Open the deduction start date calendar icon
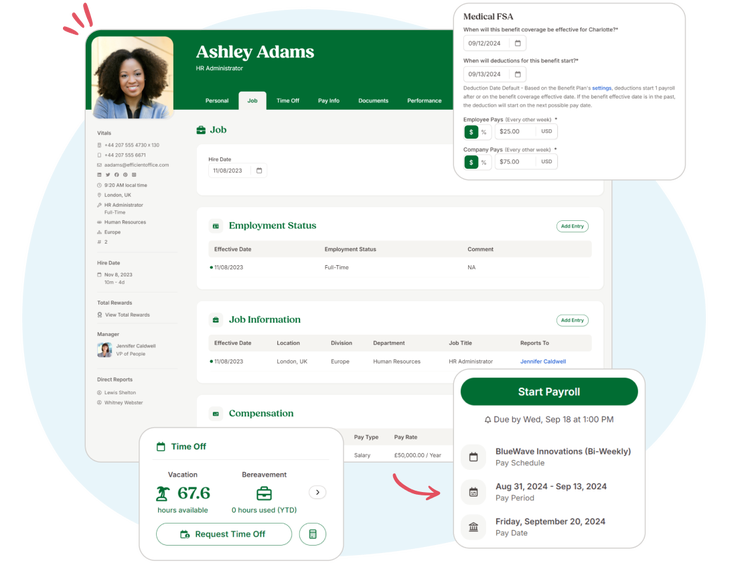The image size is (750, 563). pos(518,74)
